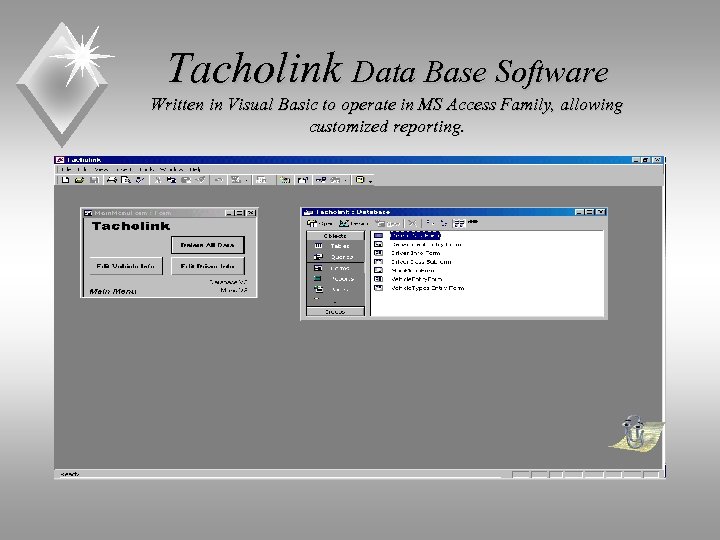Click the Office Assistant help toolbar icon

(x=360, y=180)
